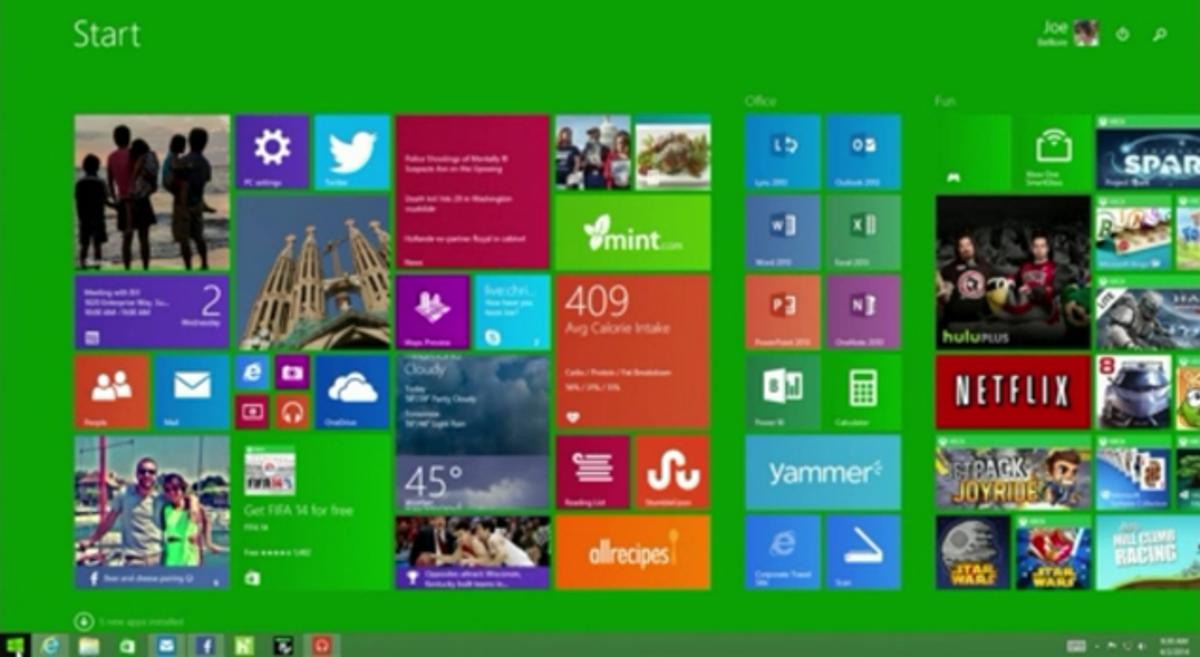
Task: Open the Corporate Travel Internet Explorer tile
Action: tap(782, 552)
